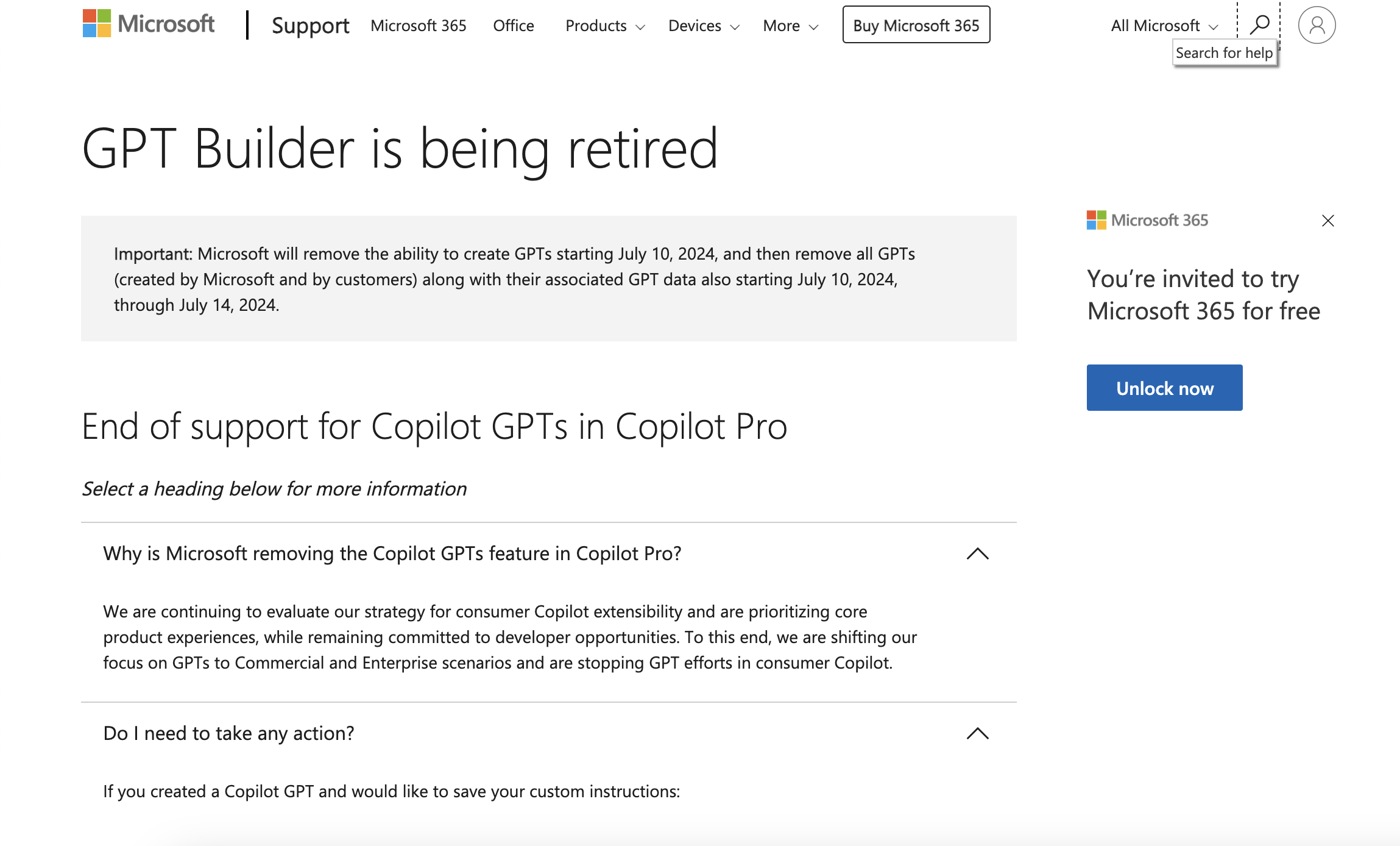Image resolution: width=1400 pixels, height=846 pixels.
Task: Click the Buy Microsoft 365 button
Action: pos(916,25)
